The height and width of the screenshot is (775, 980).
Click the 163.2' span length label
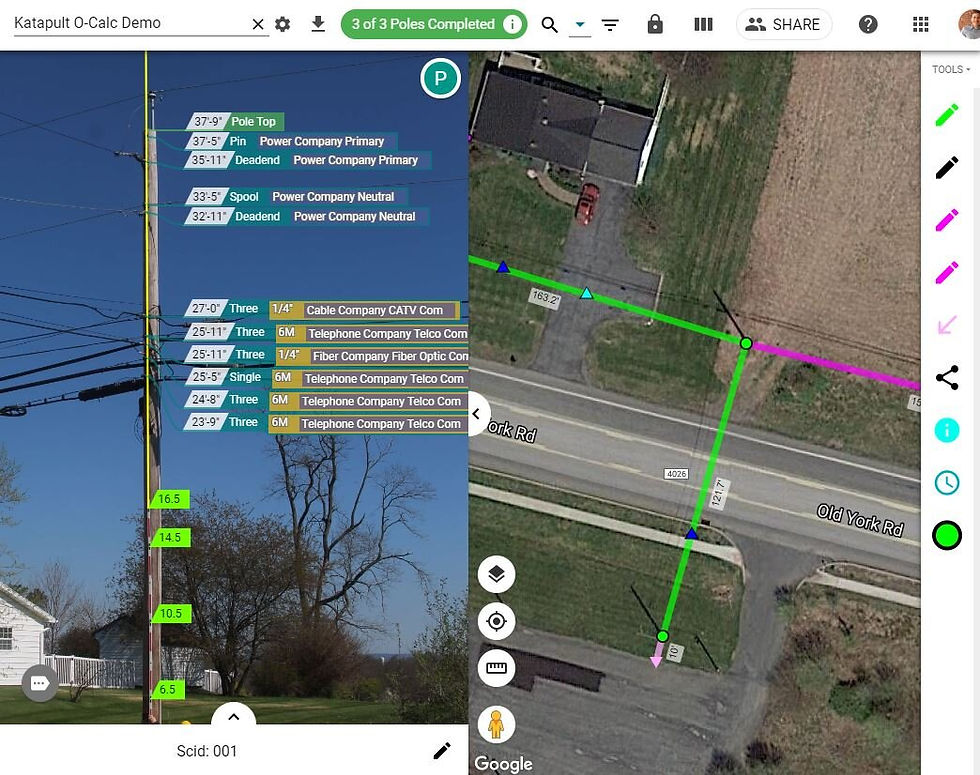[544, 298]
